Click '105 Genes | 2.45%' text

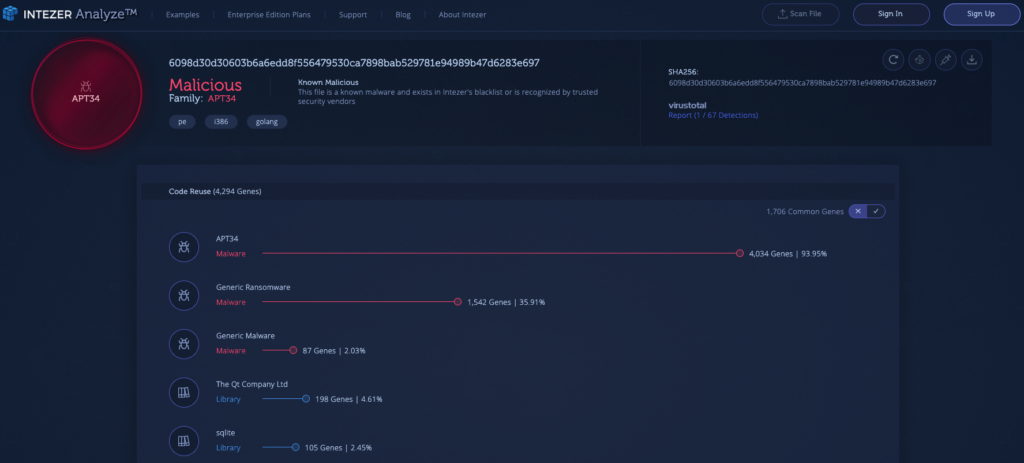pyautogui.click(x=338, y=448)
